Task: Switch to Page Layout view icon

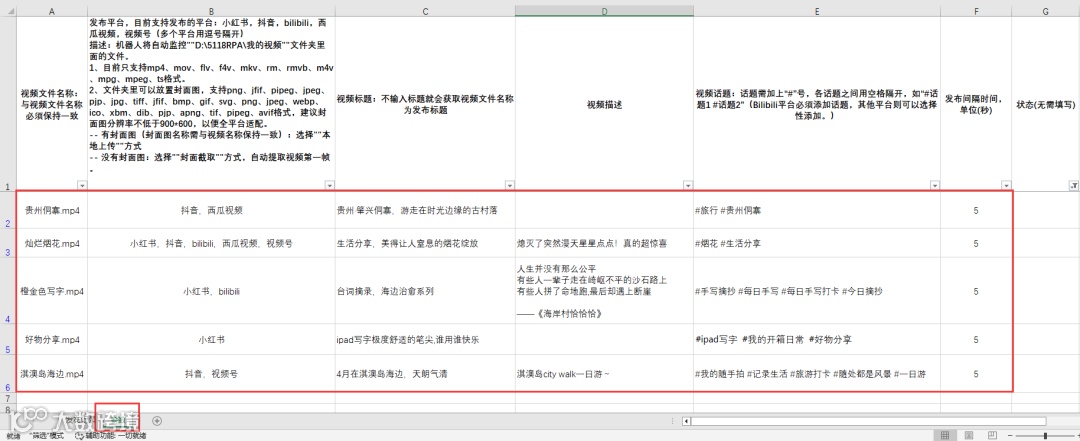Action: [x=969, y=435]
